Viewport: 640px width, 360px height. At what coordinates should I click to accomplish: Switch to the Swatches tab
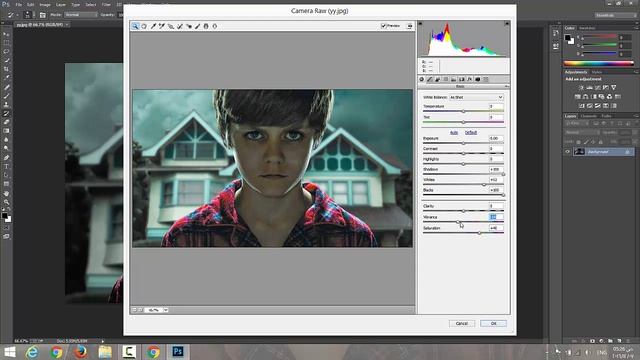(587, 28)
